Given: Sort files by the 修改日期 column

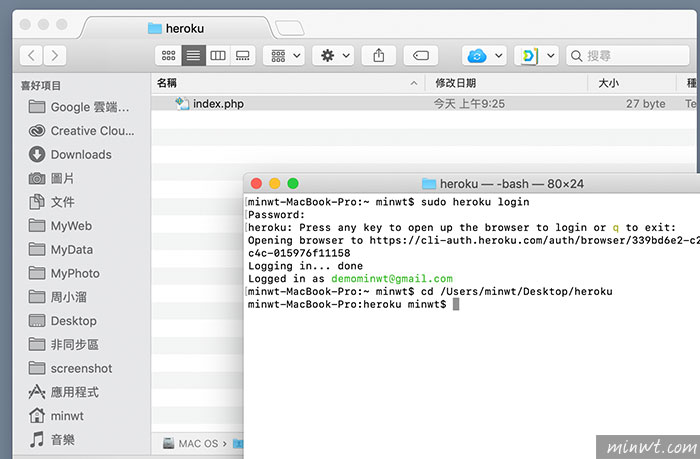Looking at the screenshot, I should tap(505, 83).
